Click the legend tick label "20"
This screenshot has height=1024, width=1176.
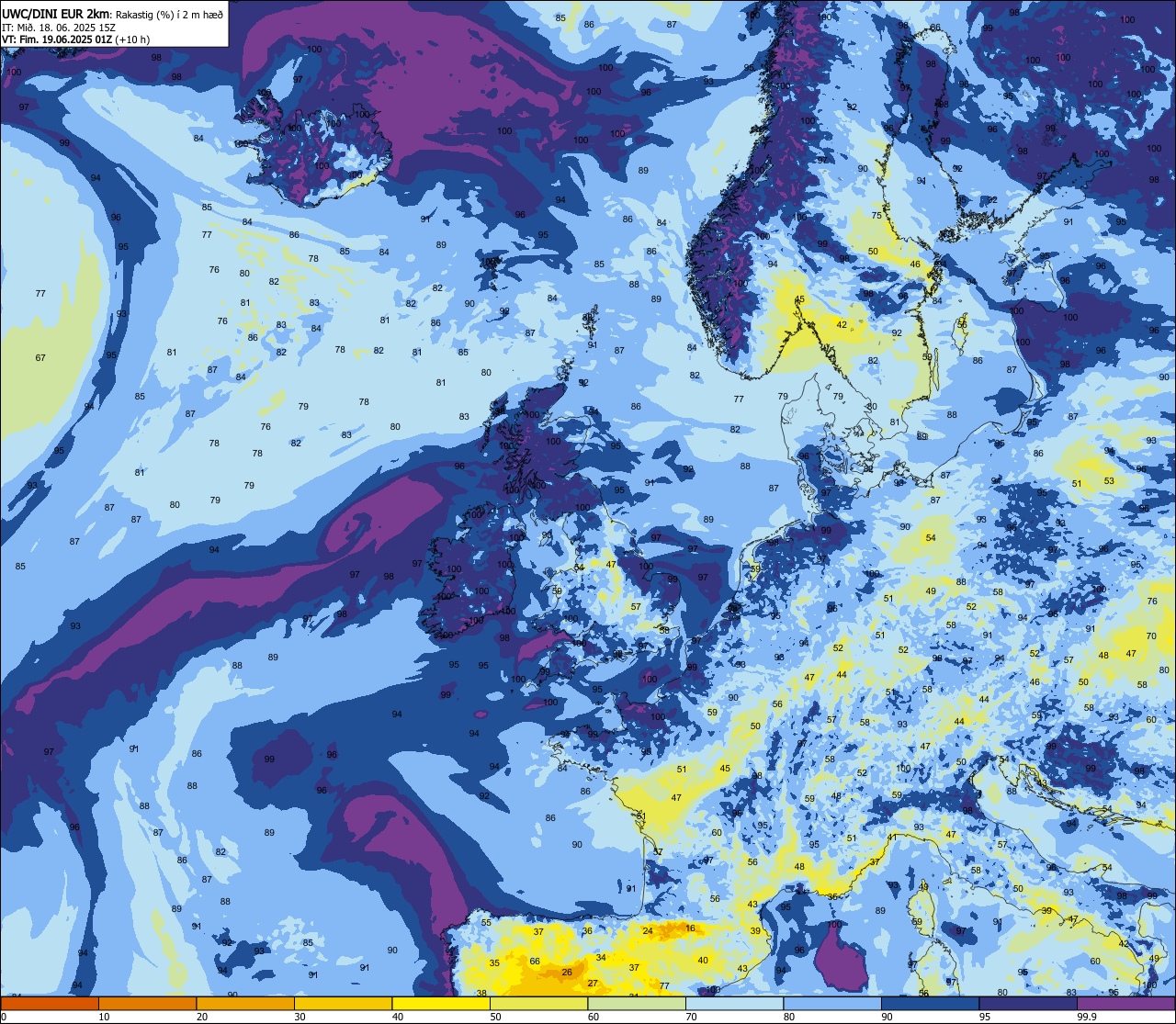[202, 1017]
